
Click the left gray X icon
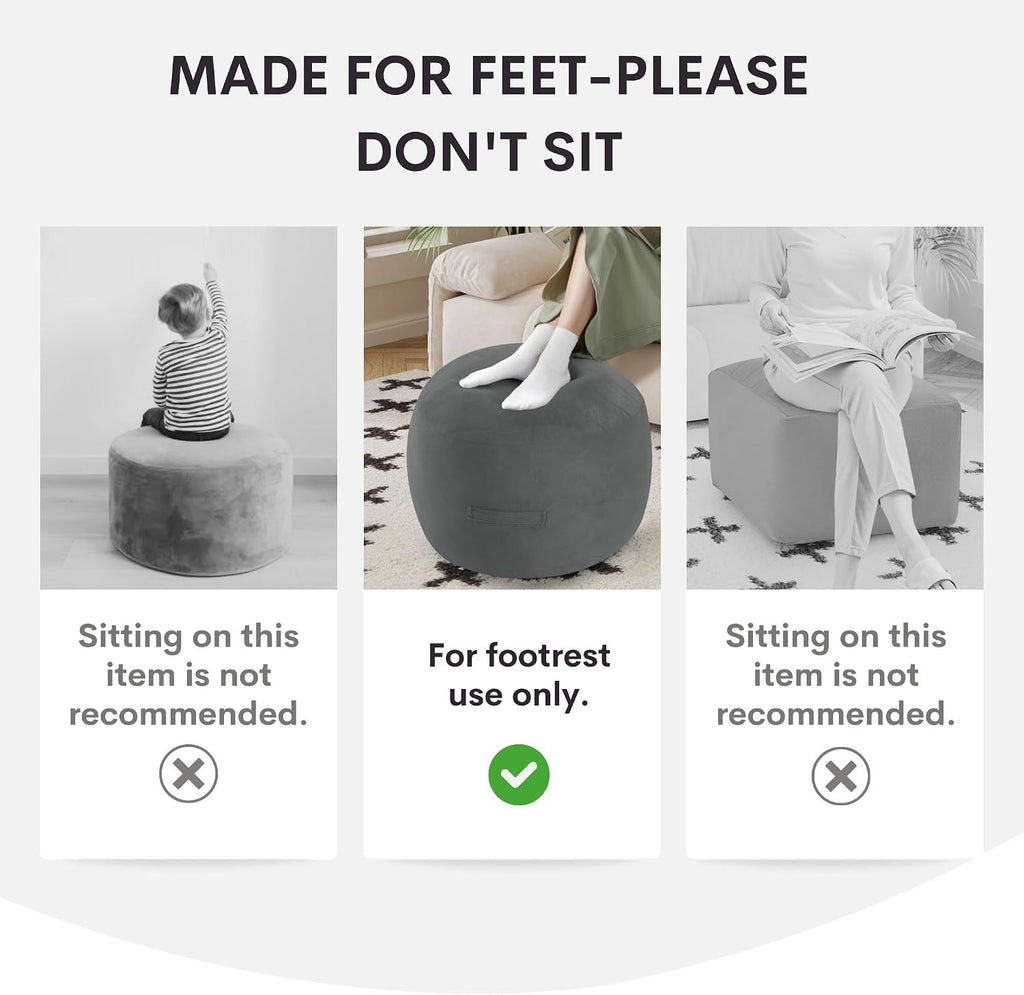(x=188, y=774)
